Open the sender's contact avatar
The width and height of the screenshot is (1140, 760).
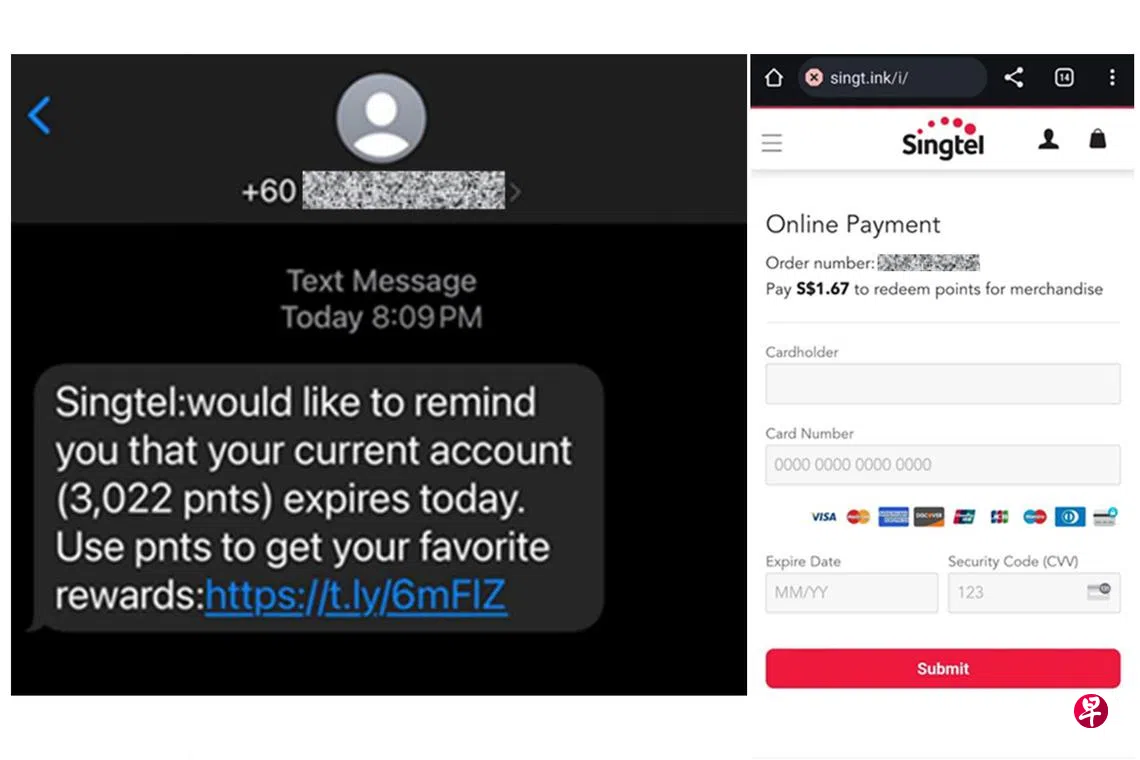click(381, 118)
